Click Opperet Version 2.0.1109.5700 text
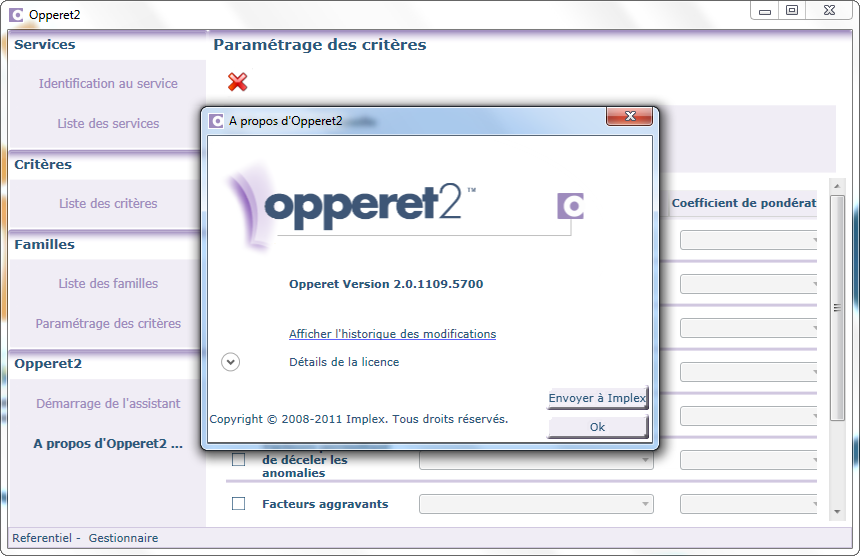 386,284
